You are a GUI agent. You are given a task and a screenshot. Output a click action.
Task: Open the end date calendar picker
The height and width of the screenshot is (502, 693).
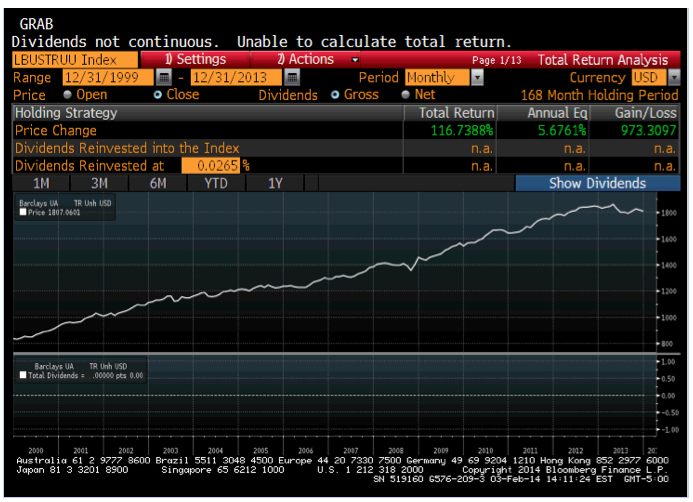coord(292,78)
